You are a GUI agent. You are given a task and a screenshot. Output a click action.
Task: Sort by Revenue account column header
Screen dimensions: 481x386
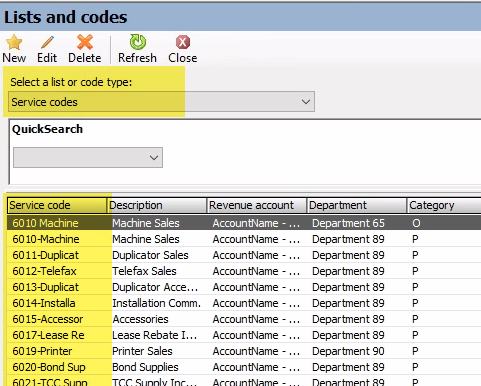[x=257, y=205]
